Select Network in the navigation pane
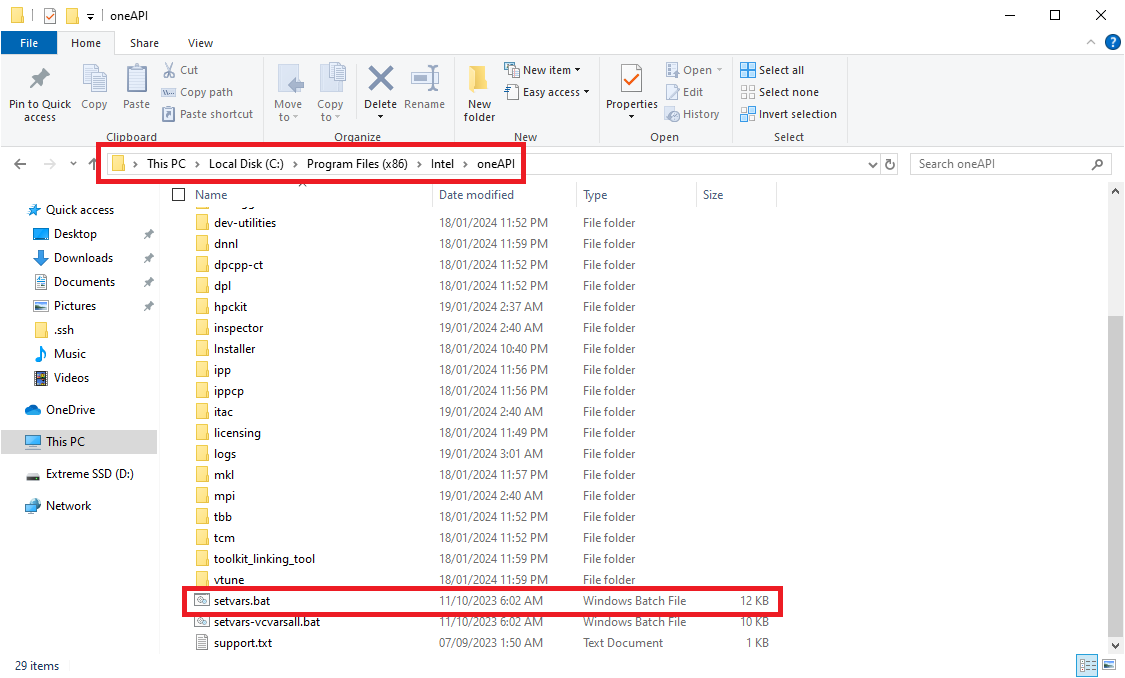Viewport: 1125px width, 678px height. pyautogui.click(x=68, y=506)
